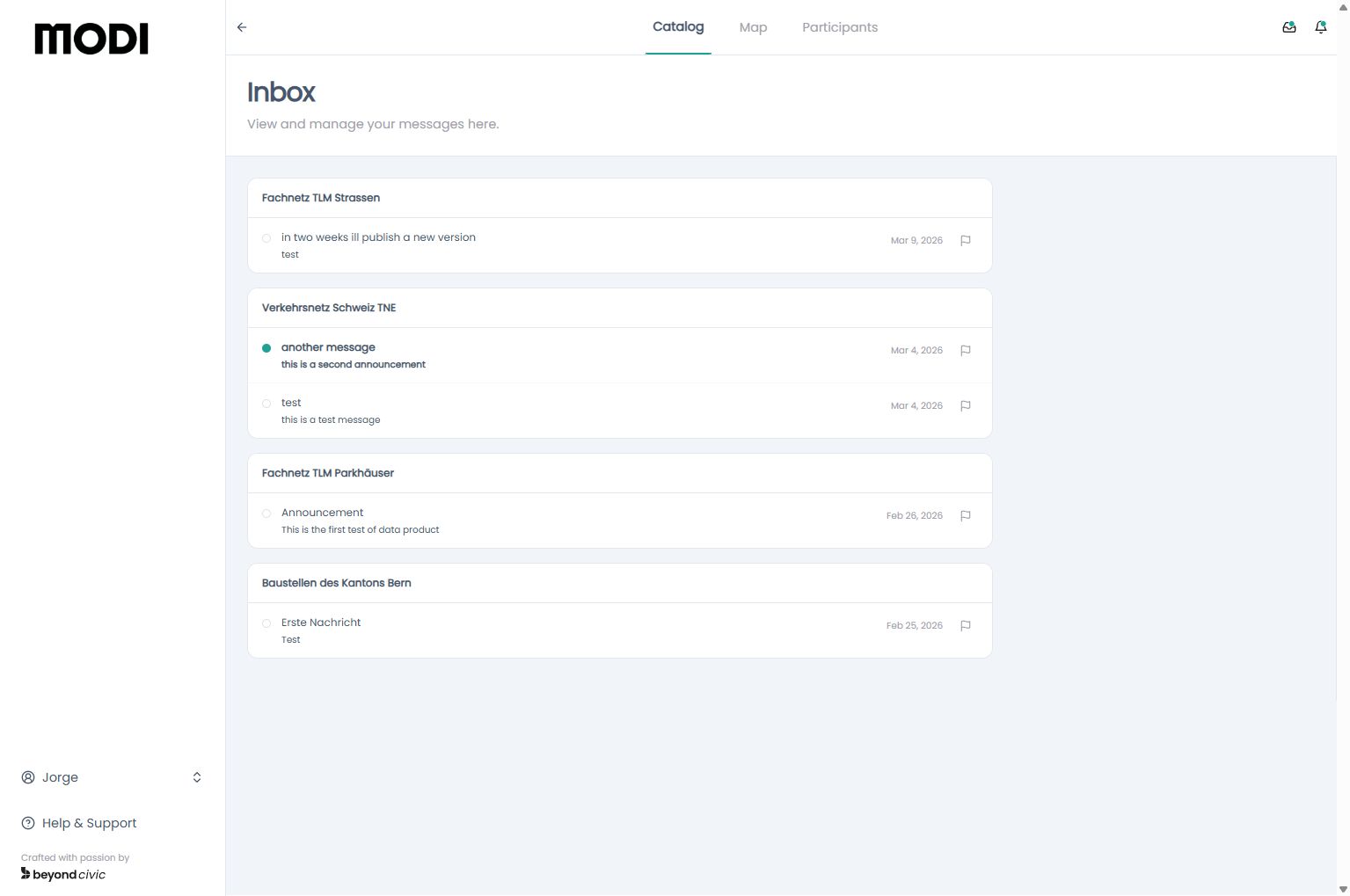1350x896 pixels.
Task: Click the MODI logo
Action: pos(91,39)
